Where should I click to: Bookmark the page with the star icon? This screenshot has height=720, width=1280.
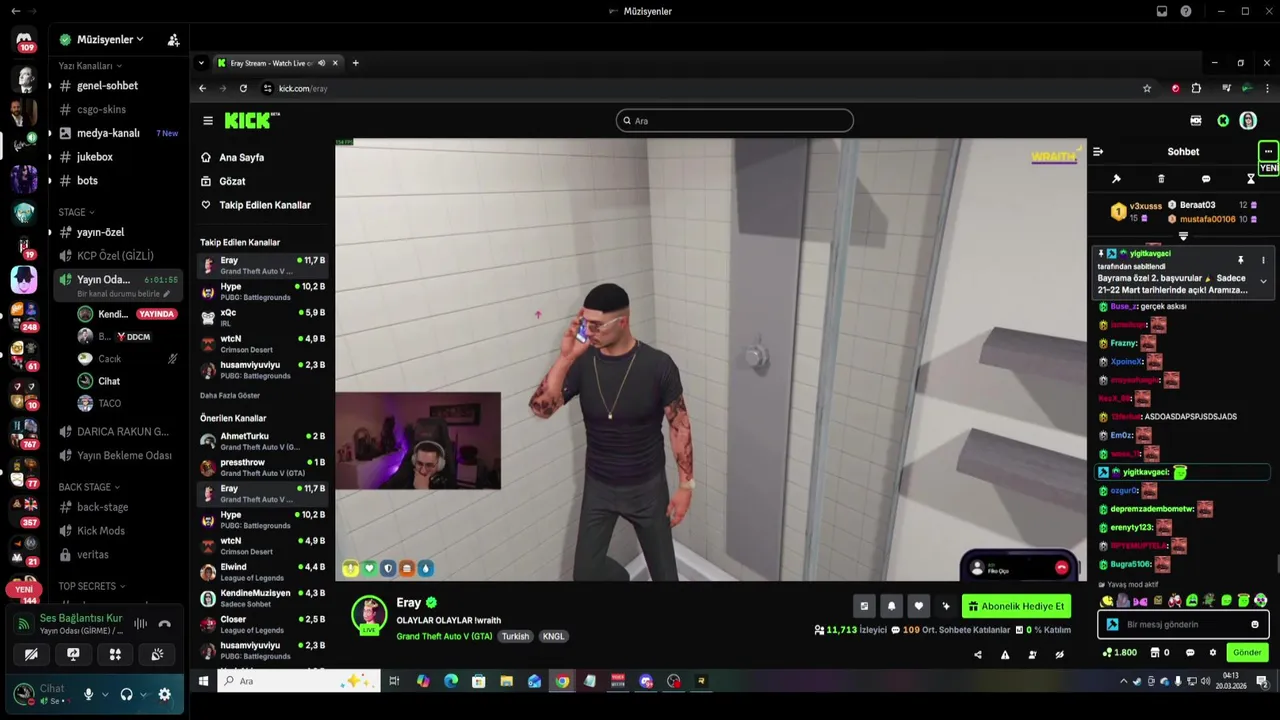coord(1147,88)
